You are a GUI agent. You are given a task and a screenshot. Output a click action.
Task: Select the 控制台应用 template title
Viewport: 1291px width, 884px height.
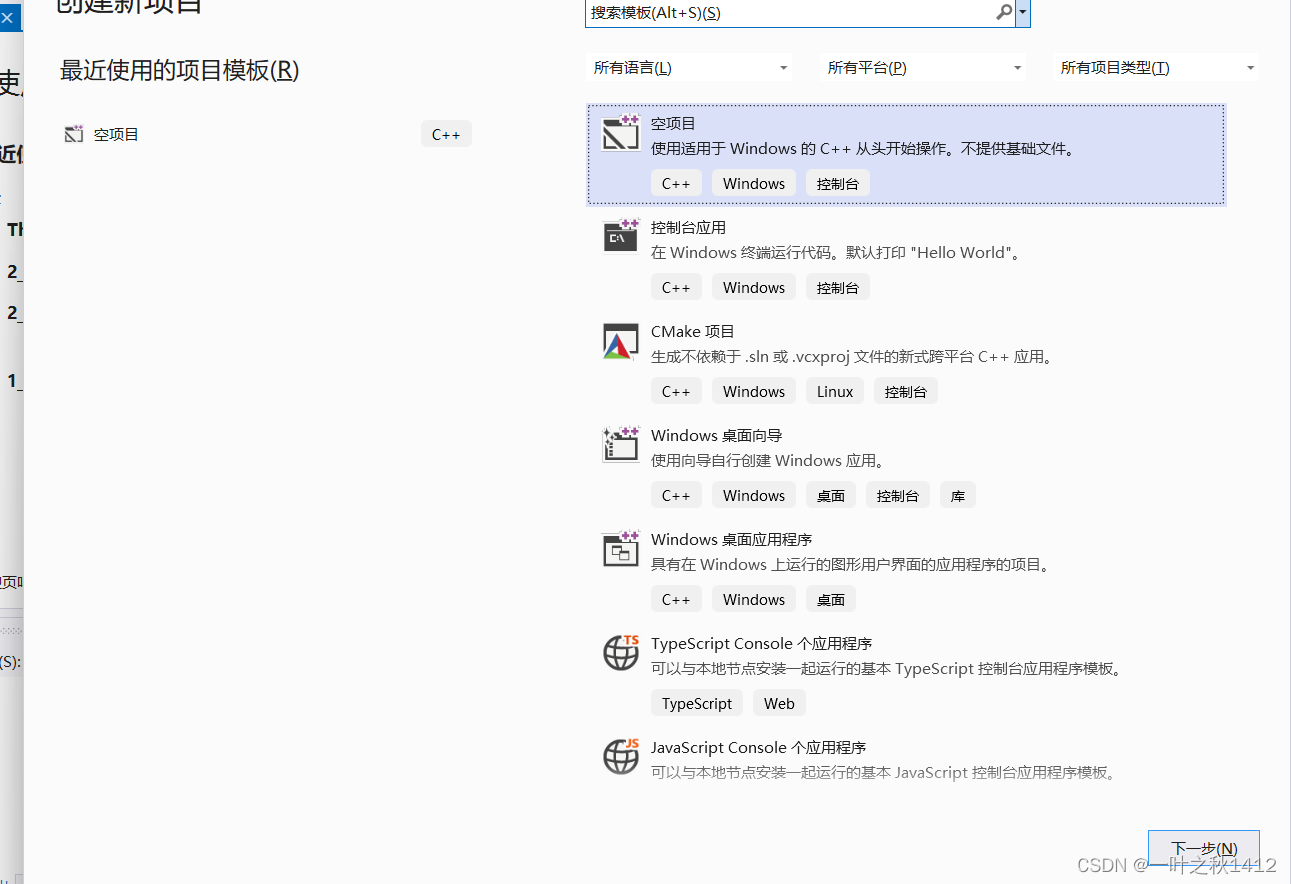tap(688, 228)
